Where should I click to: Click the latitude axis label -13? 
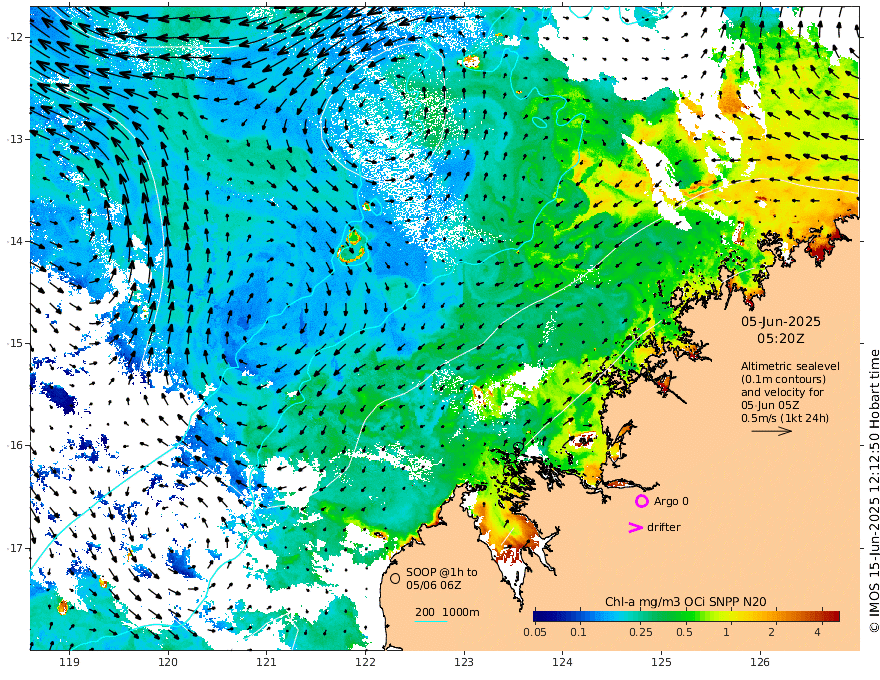15,139
